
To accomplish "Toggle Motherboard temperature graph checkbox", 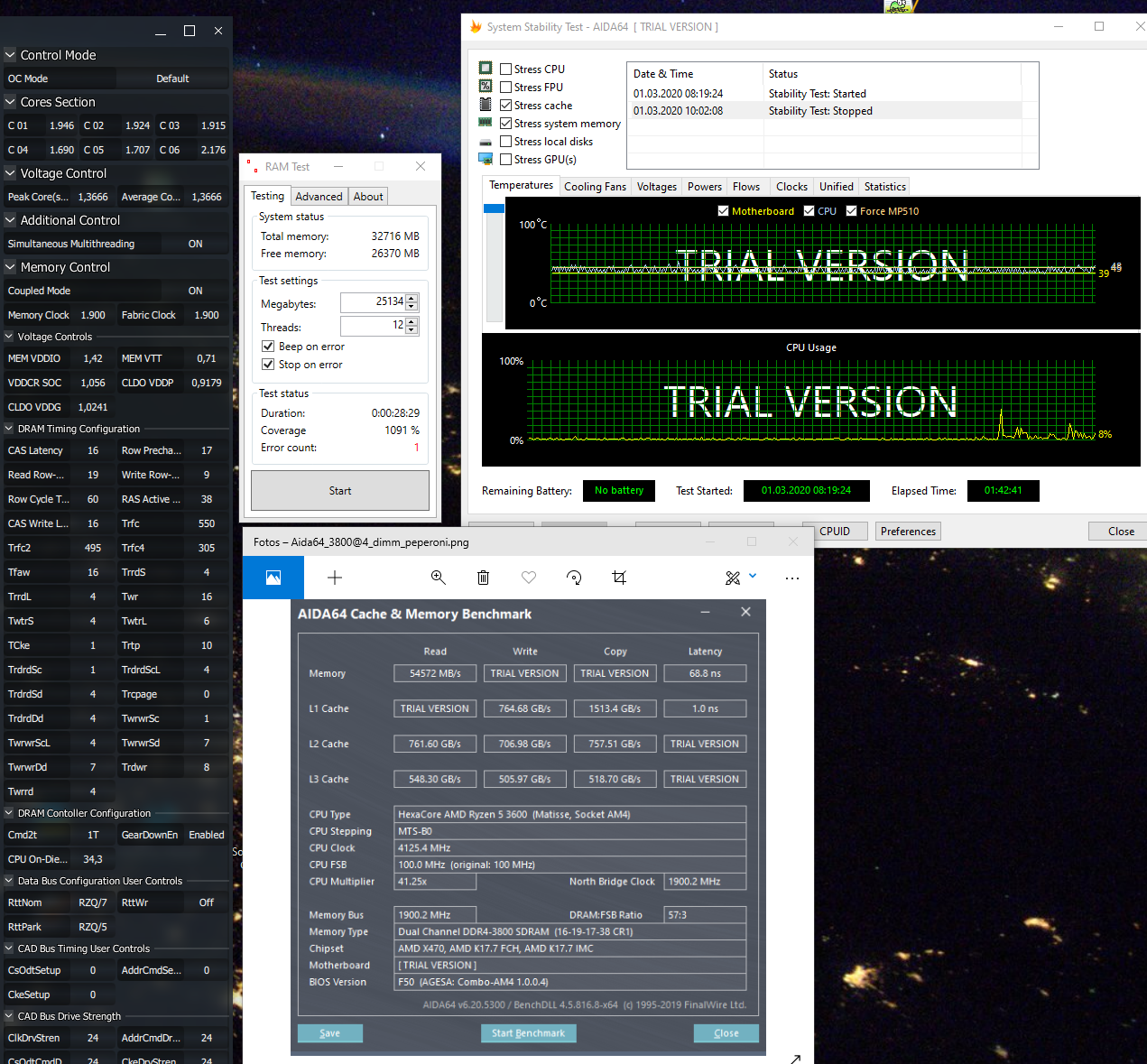I will point(723,211).
